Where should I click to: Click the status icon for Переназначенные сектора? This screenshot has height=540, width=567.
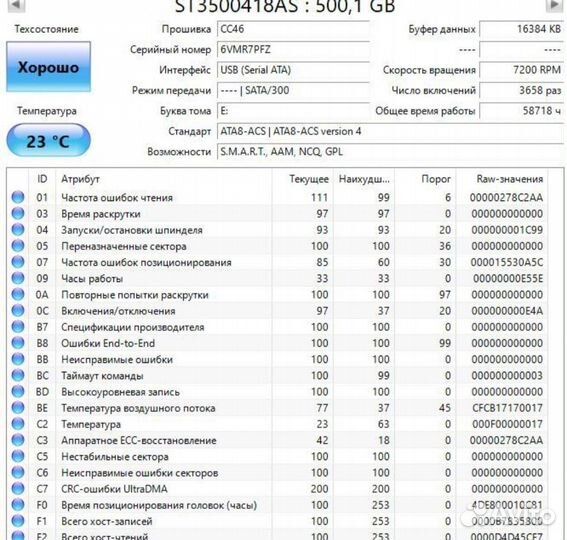tap(18, 246)
